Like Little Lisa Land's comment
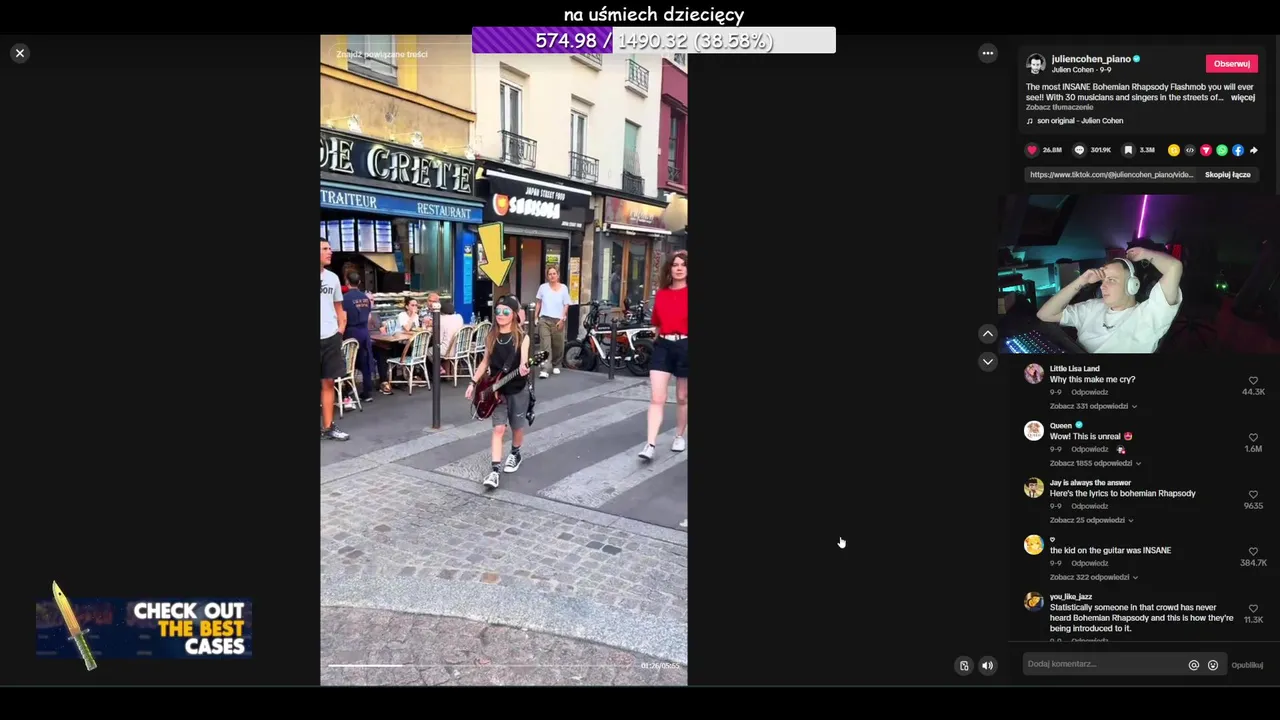Viewport: 1280px width, 720px height. coord(1253,381)
